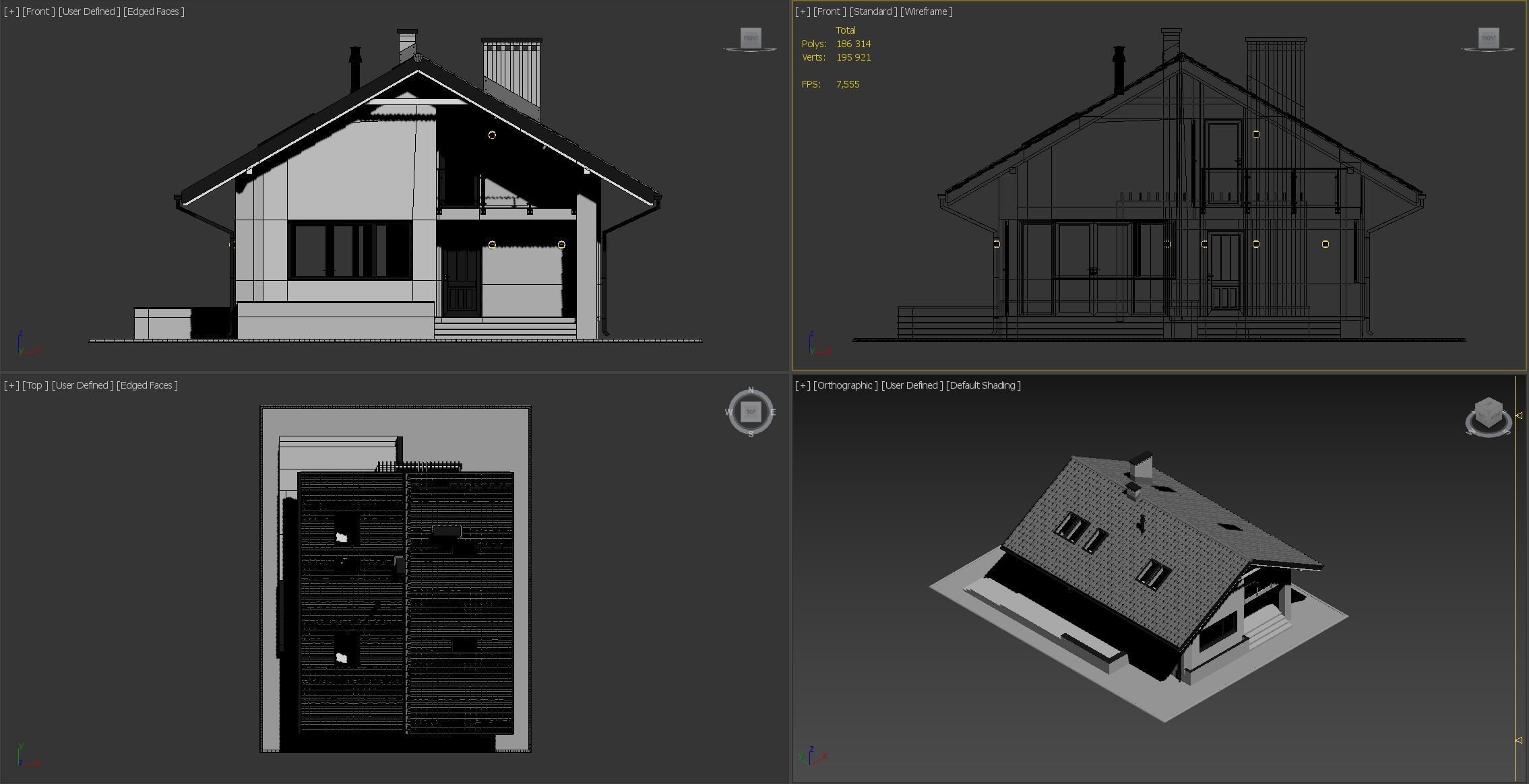
Task: Click the Total statistics heading
Action: [846, 30]
